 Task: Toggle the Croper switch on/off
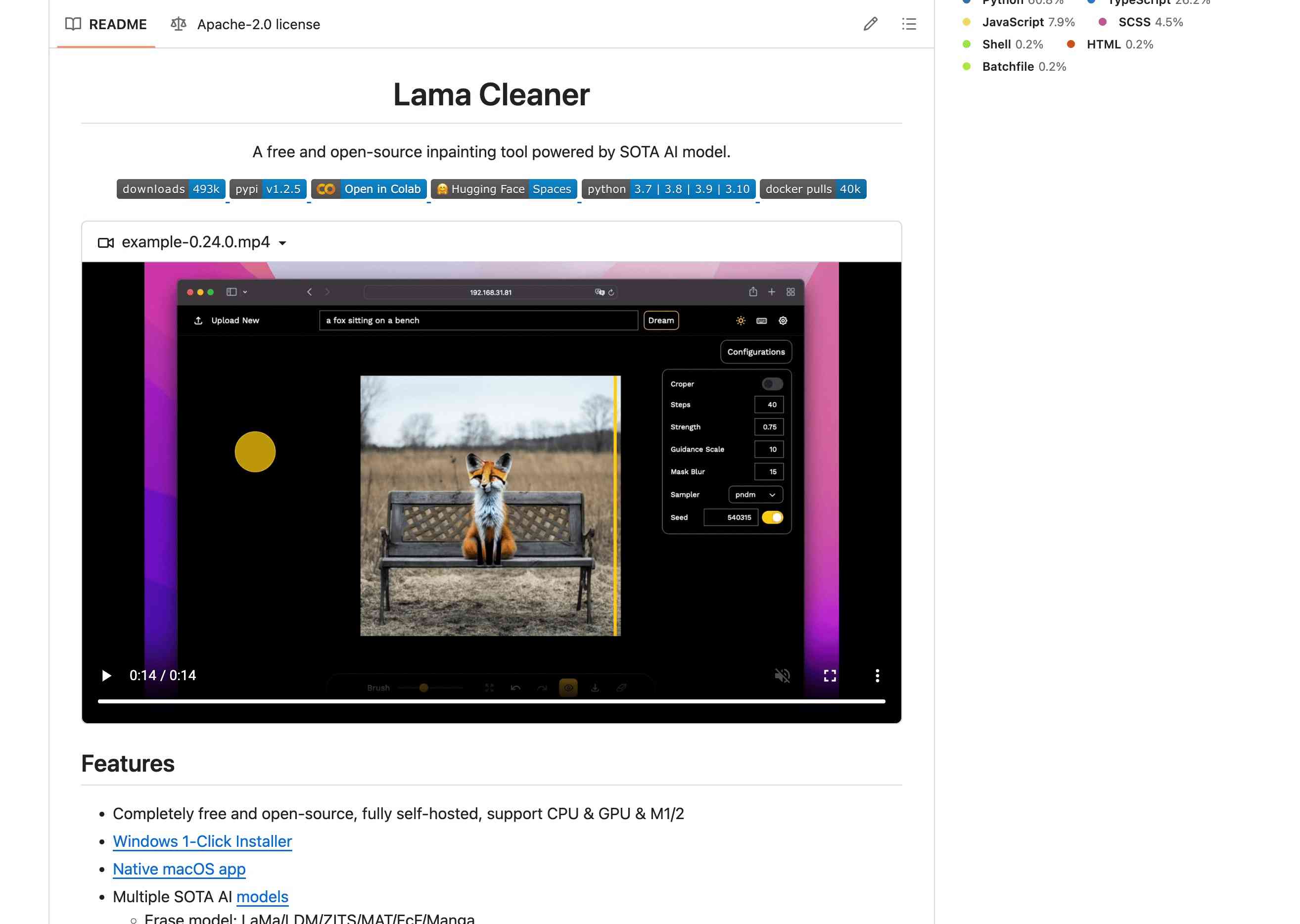click(772, 383)
